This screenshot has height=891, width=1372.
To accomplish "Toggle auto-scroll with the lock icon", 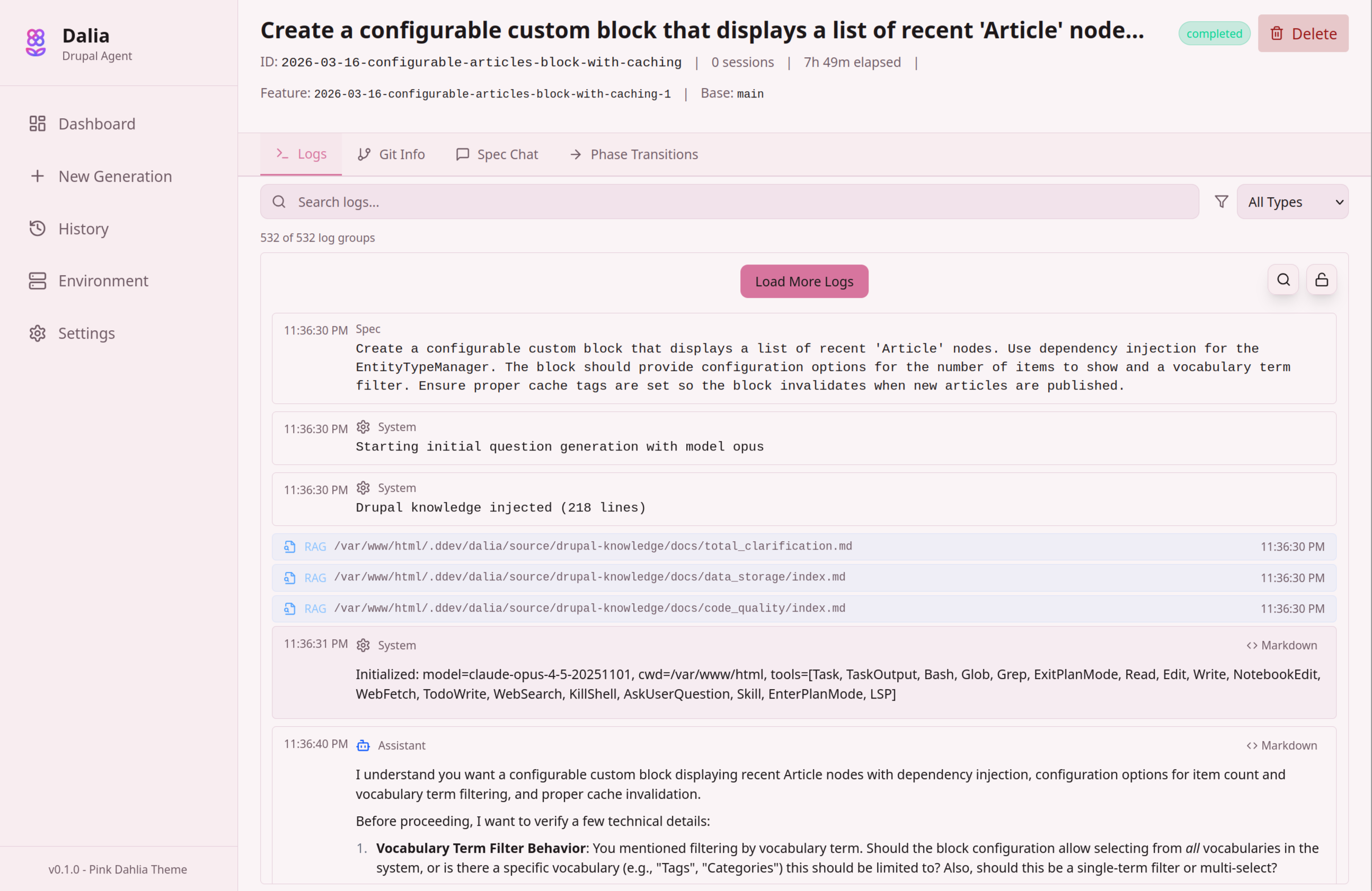I will click(1322, 280).
